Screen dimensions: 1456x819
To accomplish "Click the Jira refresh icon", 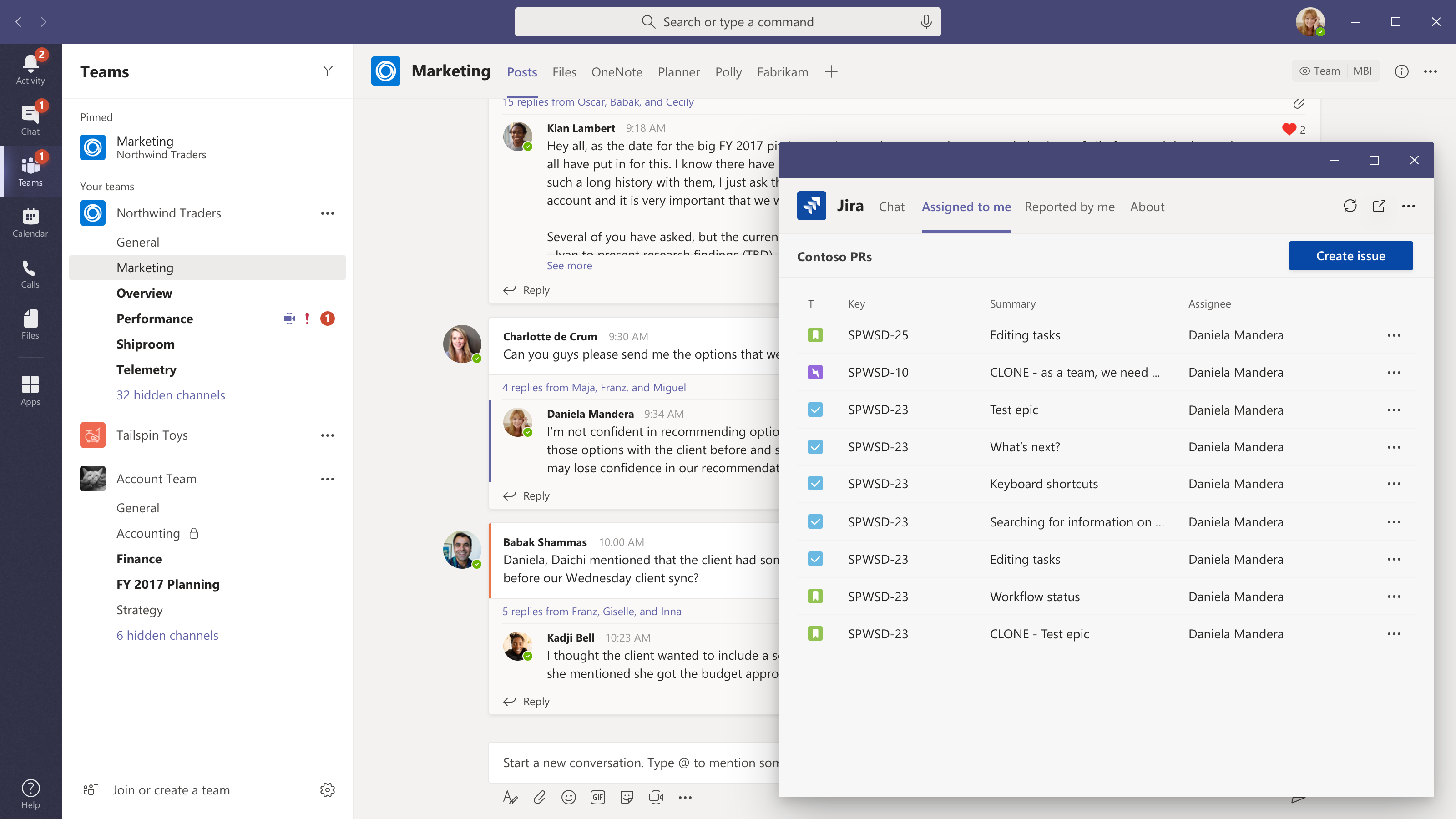I will tap(1350, 206).
